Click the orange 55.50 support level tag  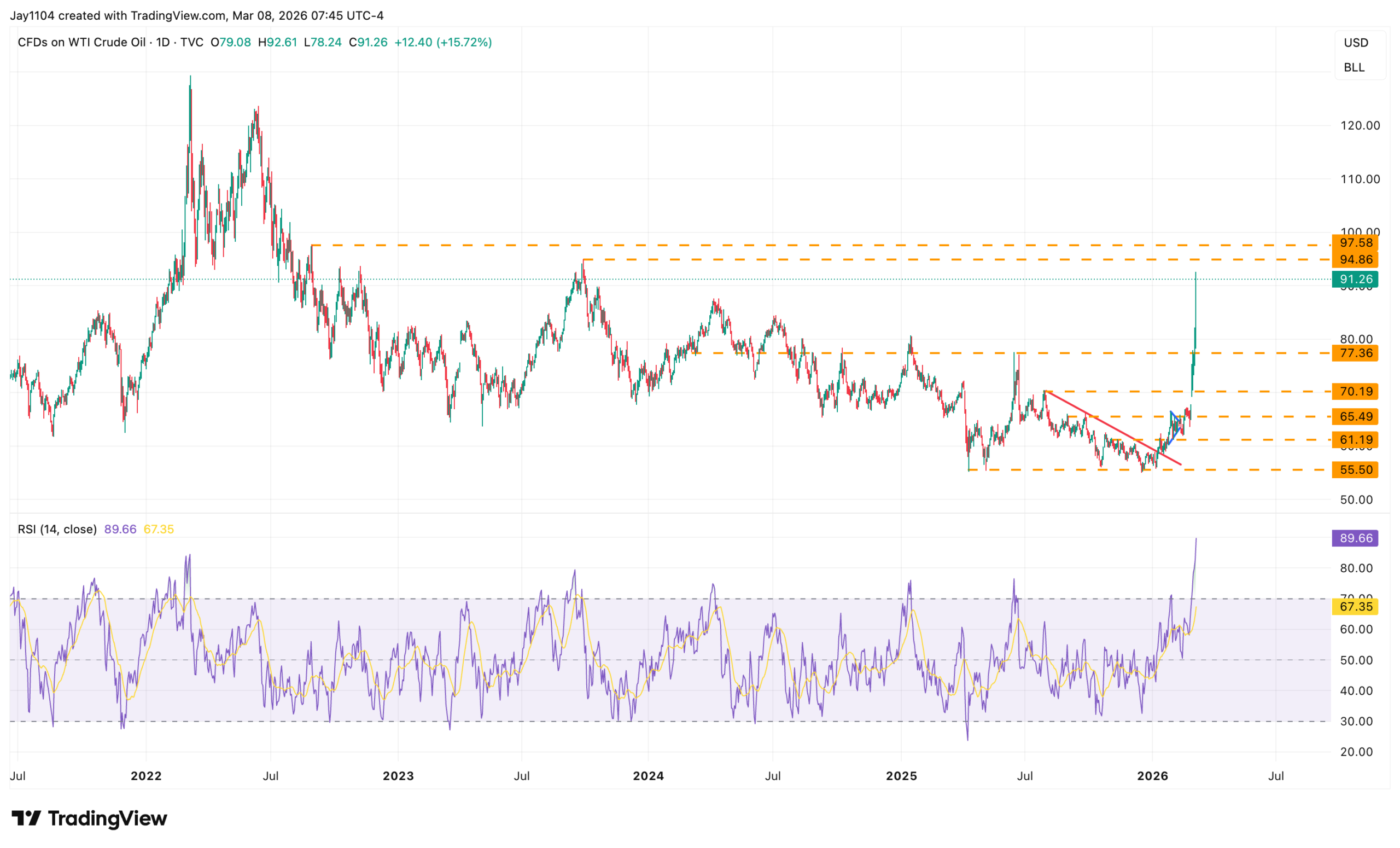pyautogui.click(x=1355, y=470)
